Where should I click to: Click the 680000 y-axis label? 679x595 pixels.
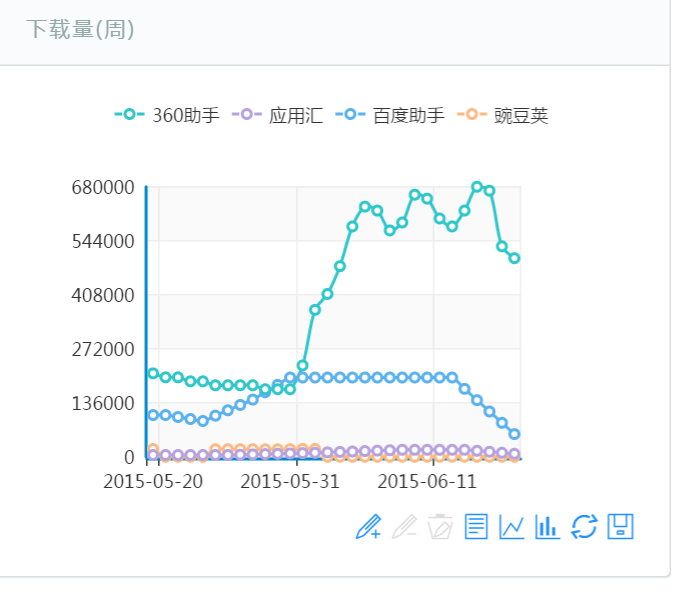click(103, 188)
